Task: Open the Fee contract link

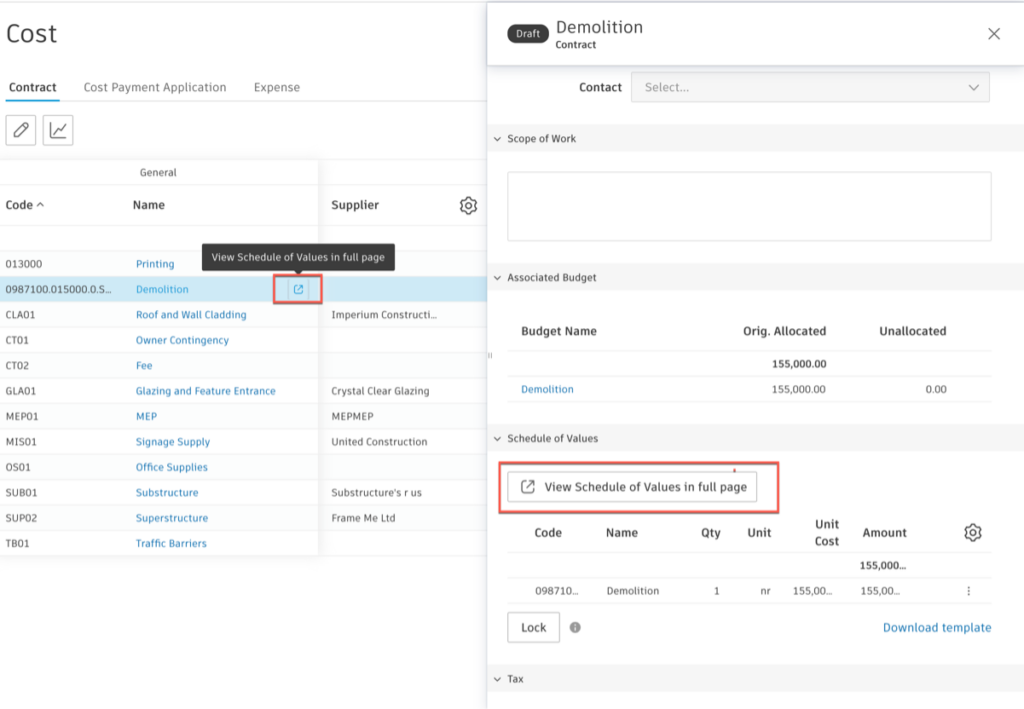Action: [144, 366]
